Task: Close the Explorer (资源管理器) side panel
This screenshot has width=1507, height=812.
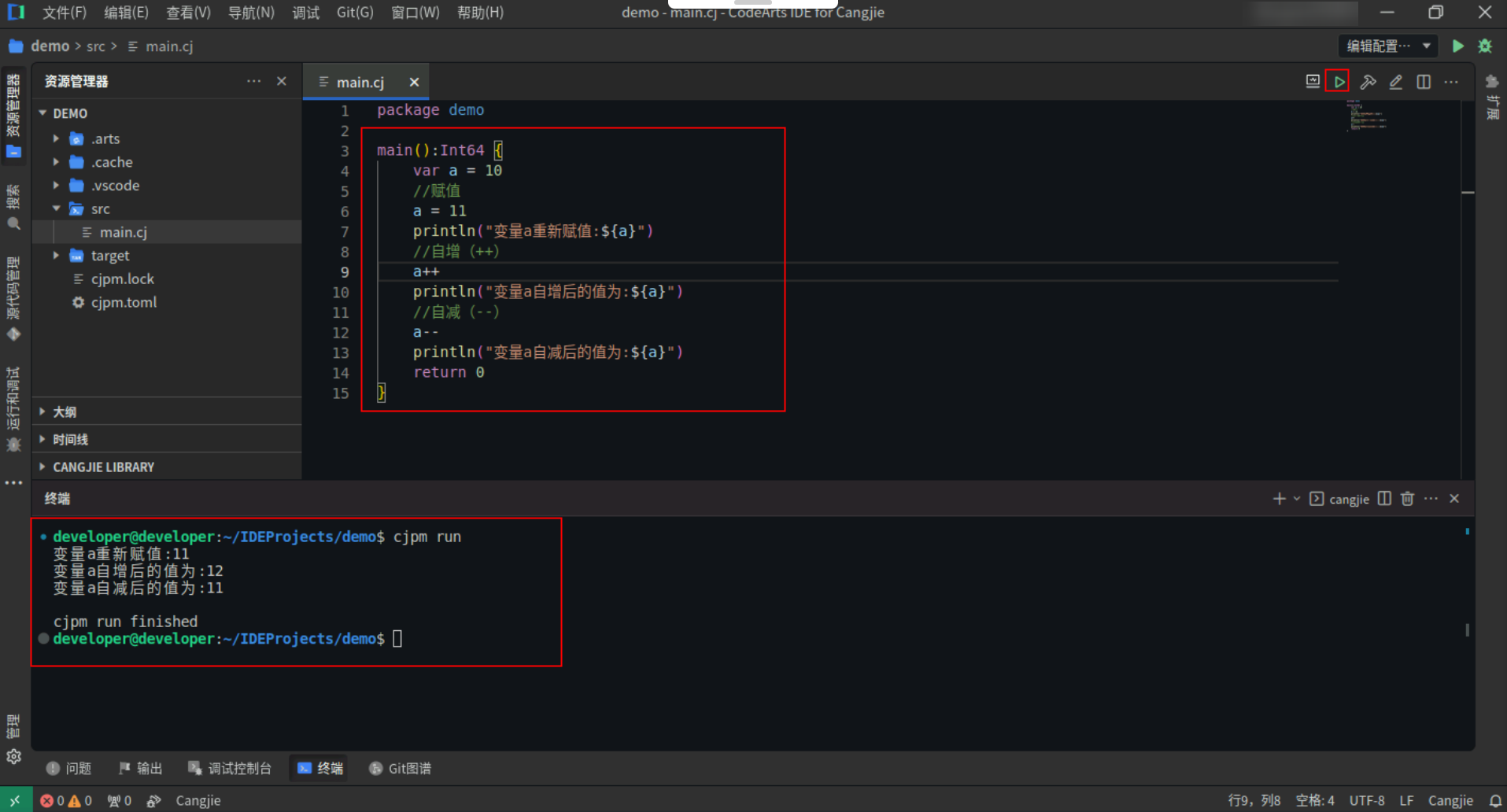Action: [282, 81]
